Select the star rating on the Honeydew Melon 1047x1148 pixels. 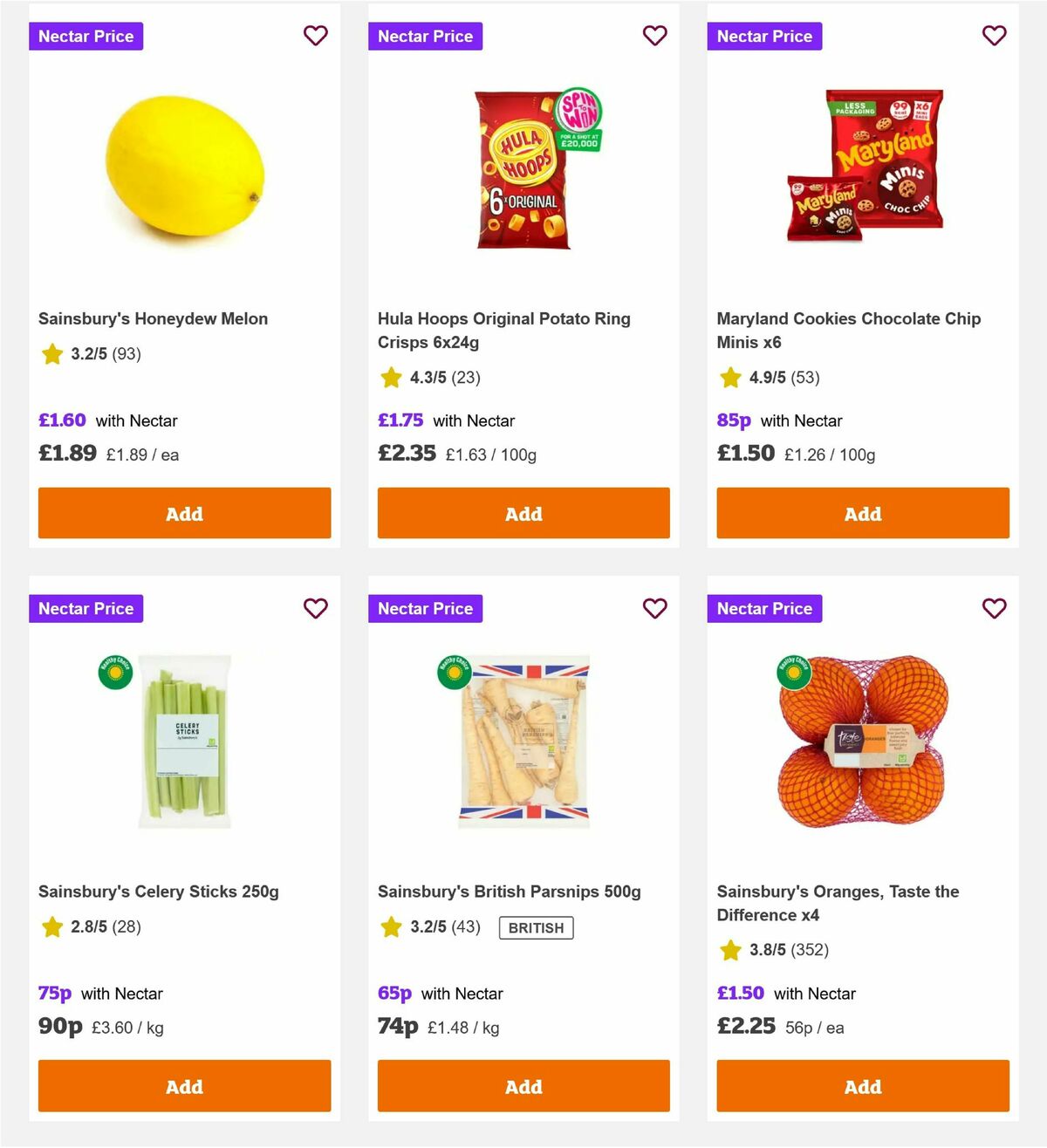51,354
